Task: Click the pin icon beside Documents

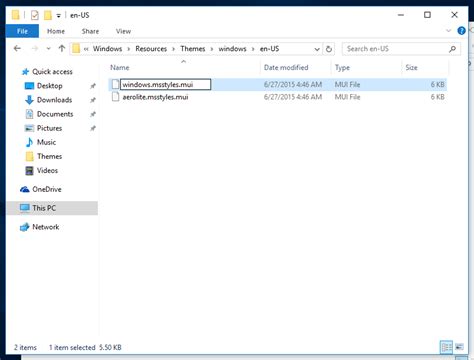Action: coord(93,114)
